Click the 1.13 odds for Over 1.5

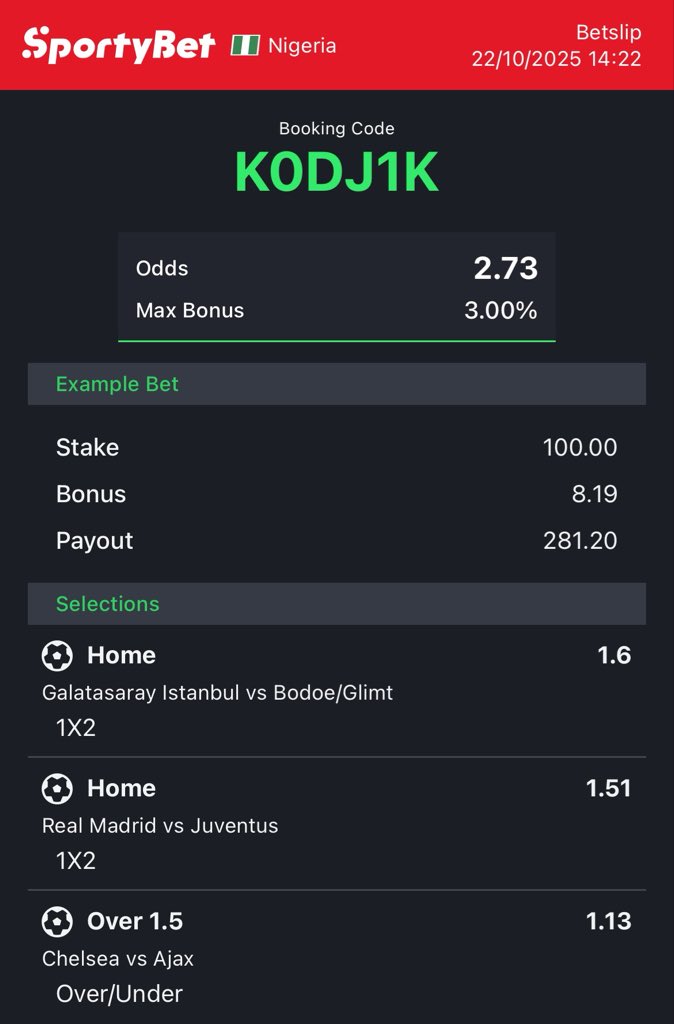(x=608, y=922)
